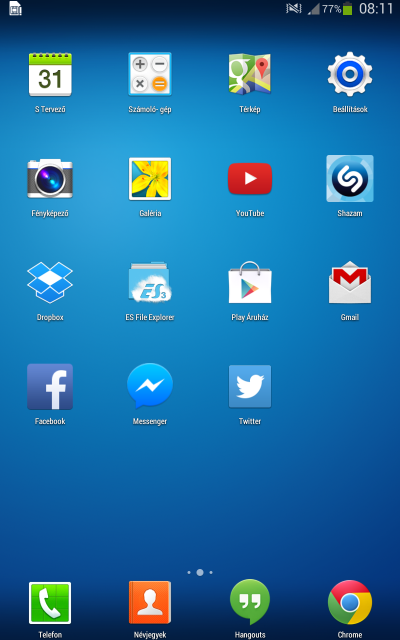Open the Shazam app
The image size is (400, 640).
[x=350, y=178]
